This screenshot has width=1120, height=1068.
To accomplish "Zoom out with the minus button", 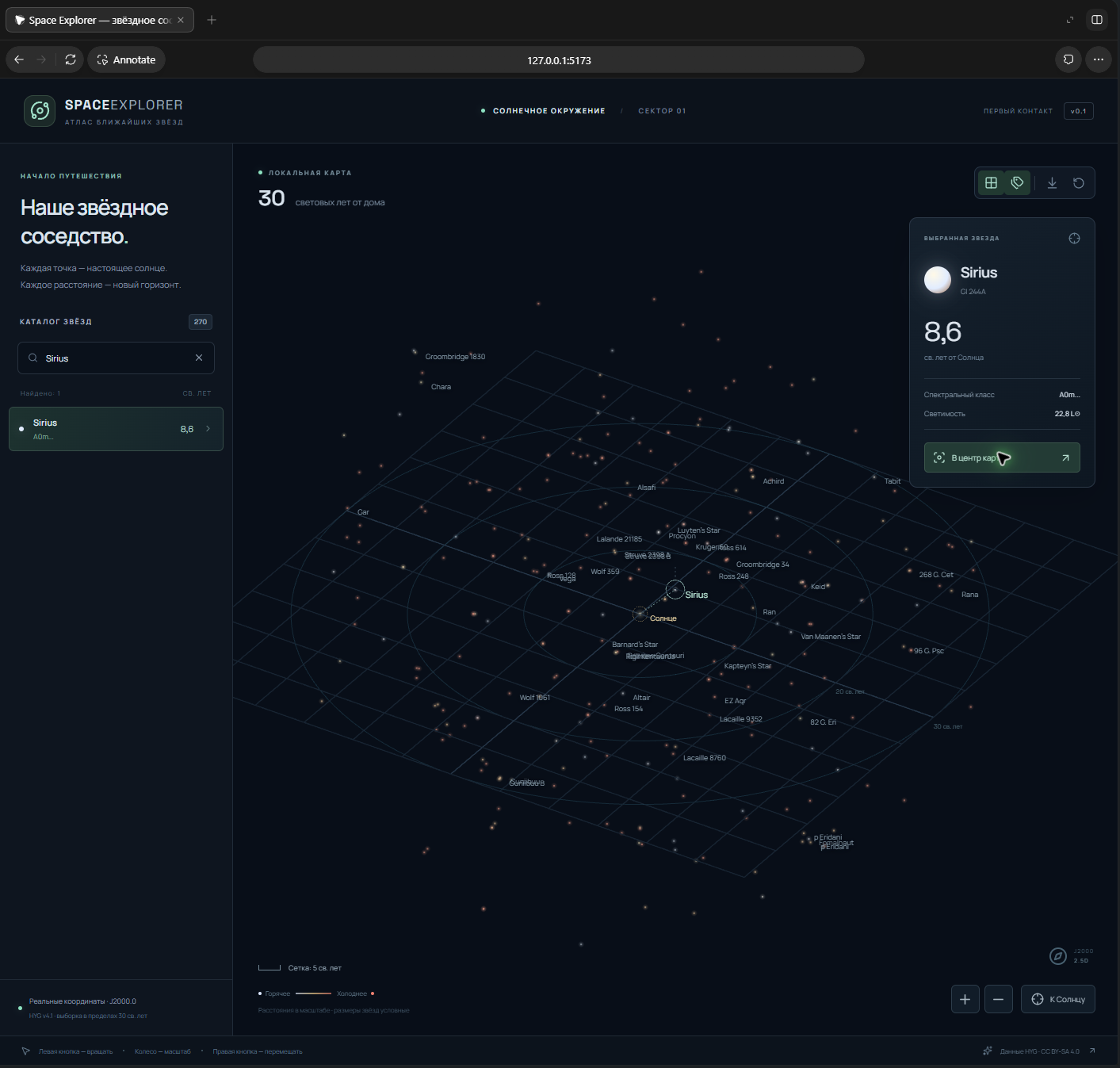I will 998,999.
